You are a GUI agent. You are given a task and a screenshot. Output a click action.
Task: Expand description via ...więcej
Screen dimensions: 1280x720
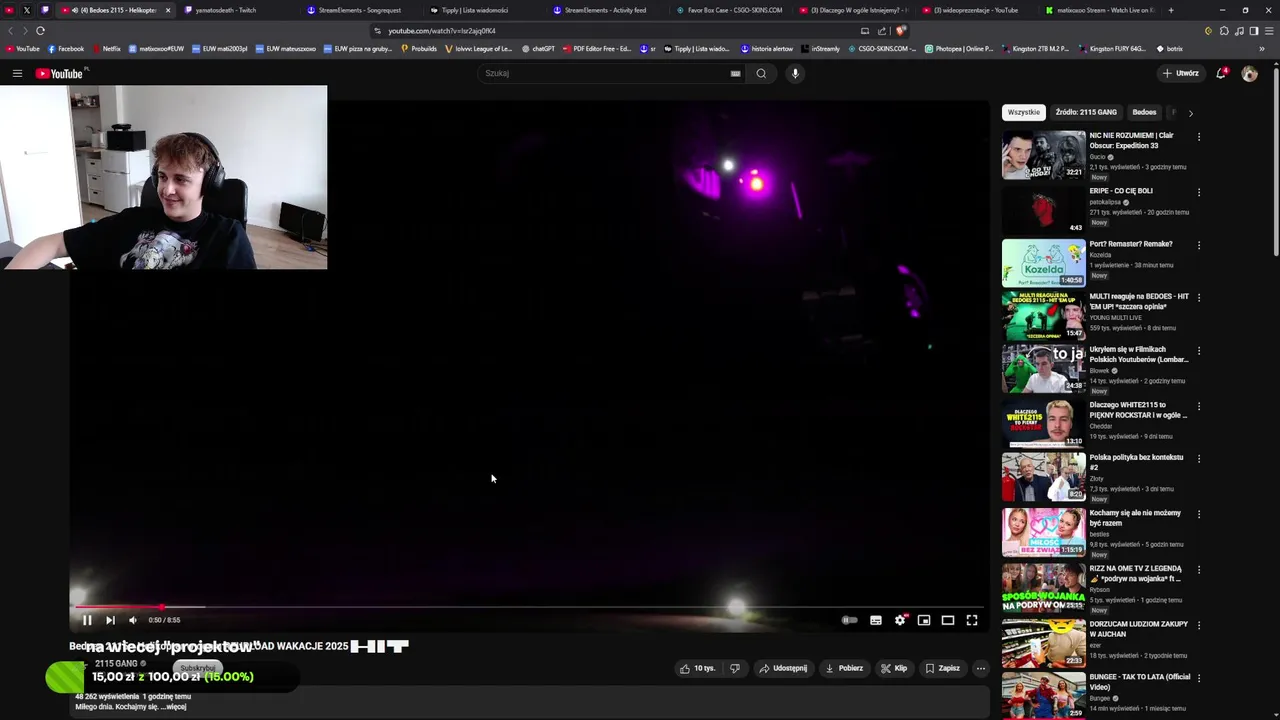click(x=173, y=707)
